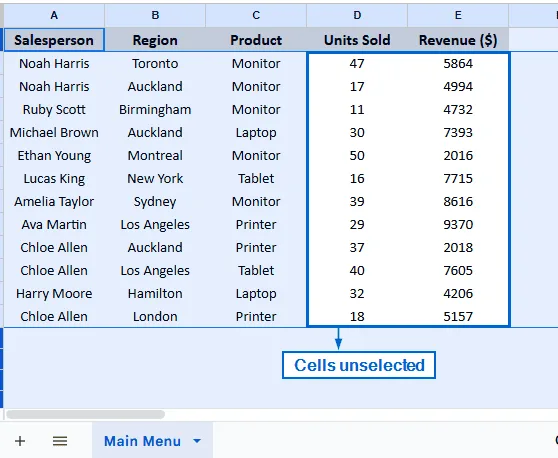Select the revenue value 5157
558x458 pixels.
[x=458, y=316]
